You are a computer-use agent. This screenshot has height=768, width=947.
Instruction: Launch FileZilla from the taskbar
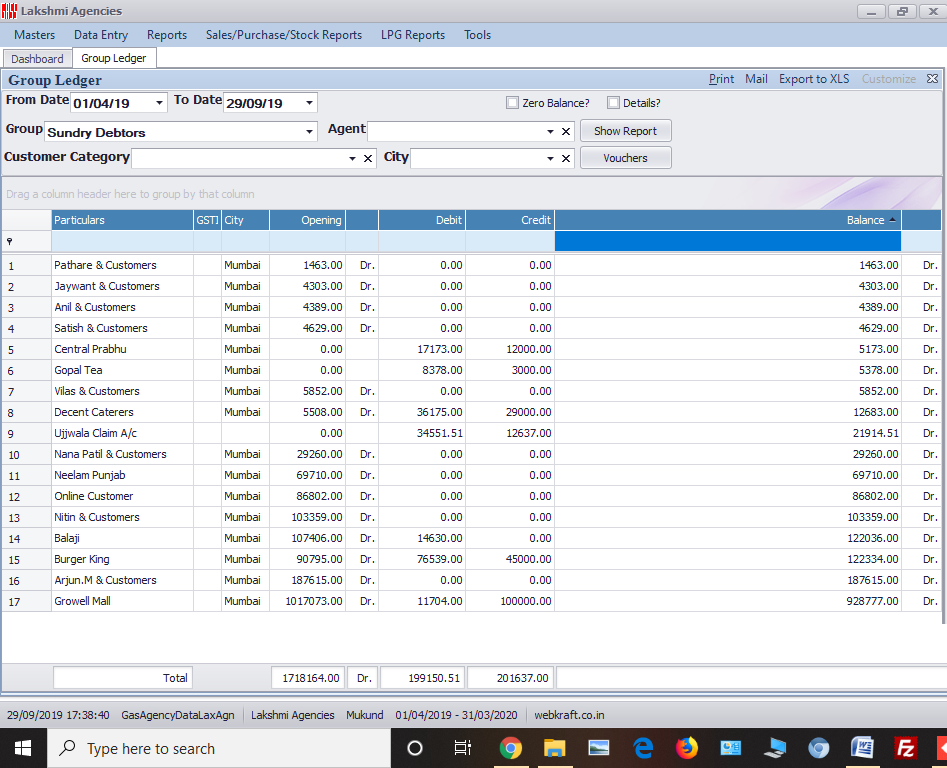click(x=905, y=747)
